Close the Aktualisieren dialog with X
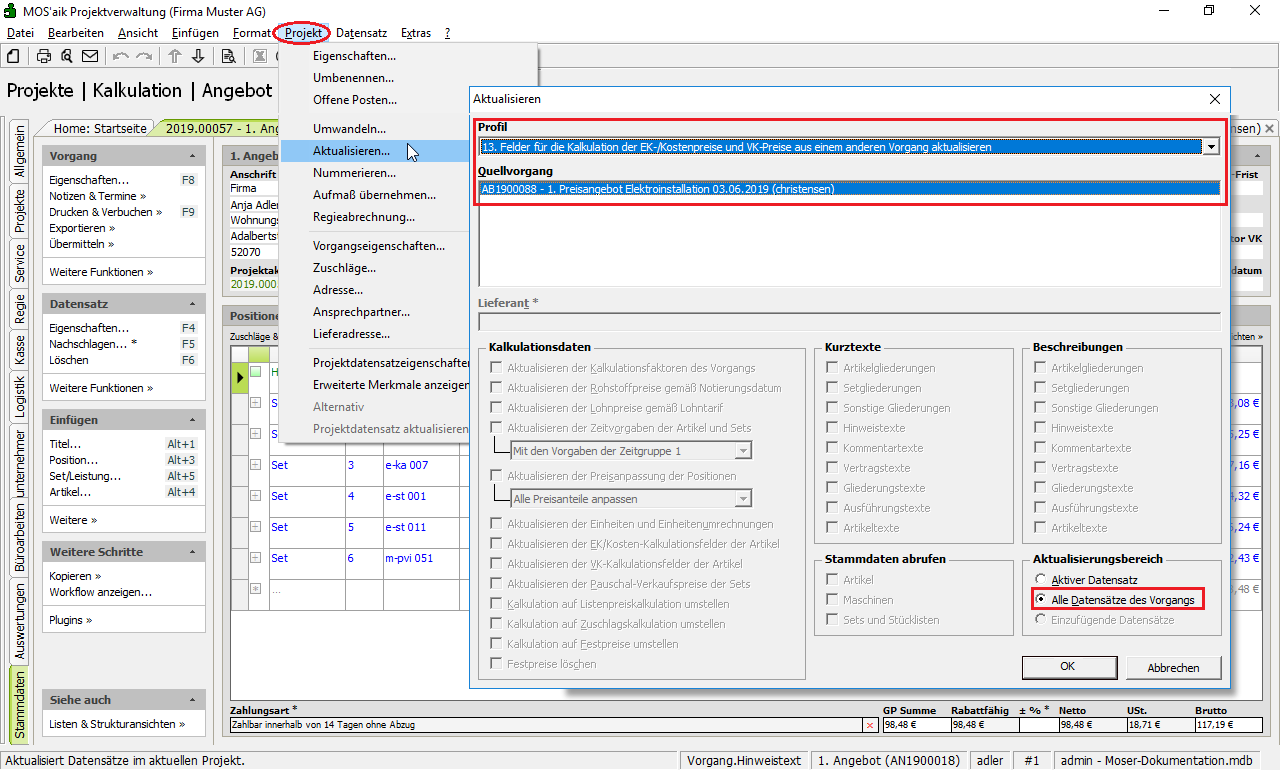Screen dimensions: 1280x770 1215,99
